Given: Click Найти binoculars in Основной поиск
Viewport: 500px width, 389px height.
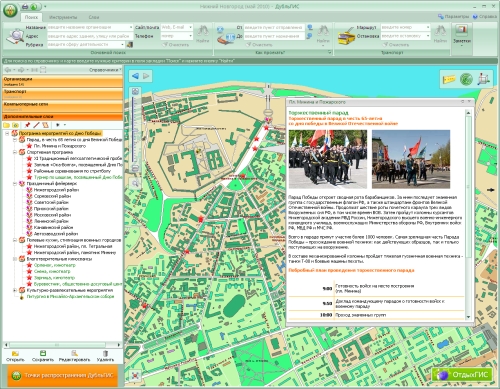Looking at the screenshot, I should [x=202, y=34].
